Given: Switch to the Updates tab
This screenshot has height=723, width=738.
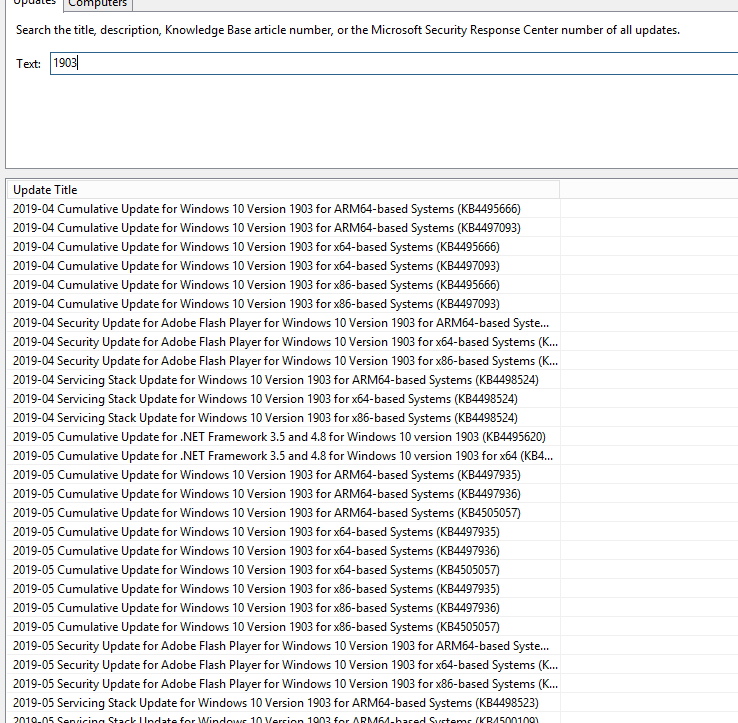Looking at the screenshot, I should (x=34, y=3).
